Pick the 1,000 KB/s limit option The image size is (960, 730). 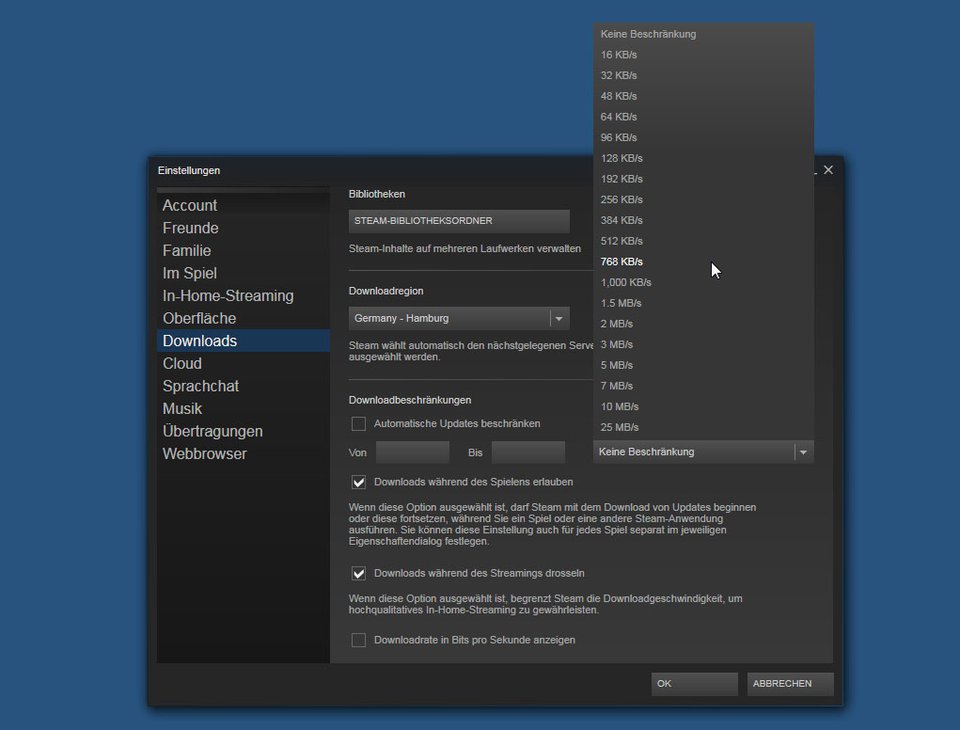click(703, 283)
